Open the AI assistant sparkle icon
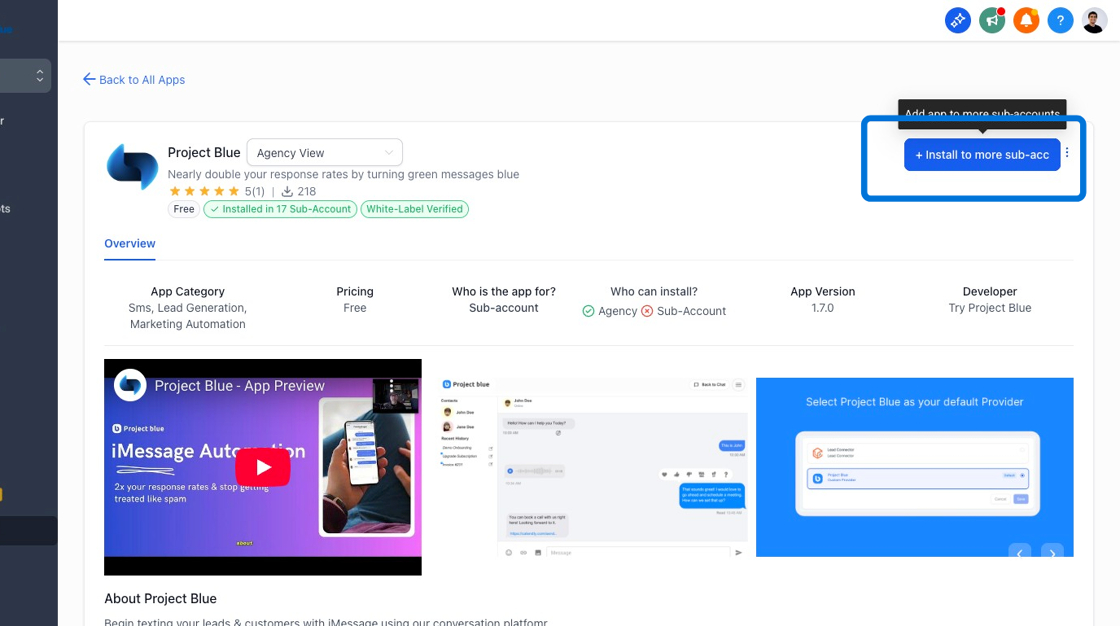This screenshot has width=1120, height=626. tap(957, 20)
